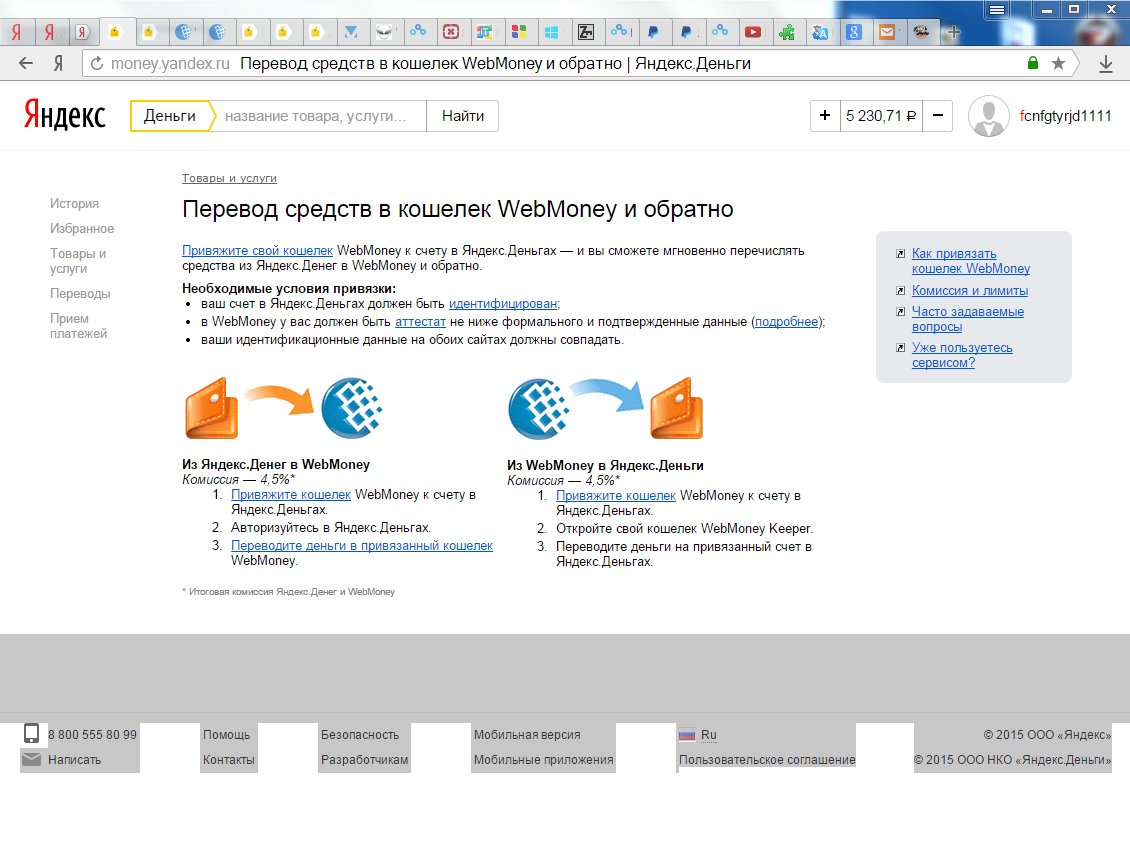
Task: Switch to the orange mail envelope tab
Action: 886,32
